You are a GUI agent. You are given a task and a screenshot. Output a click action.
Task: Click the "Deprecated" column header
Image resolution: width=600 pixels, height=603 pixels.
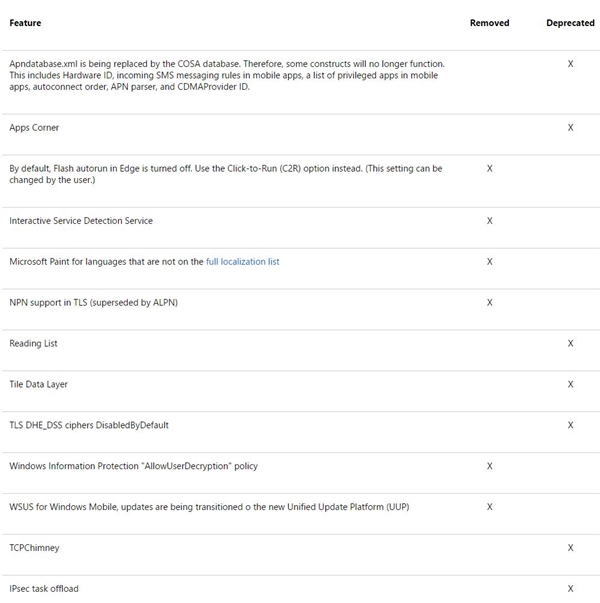tap(570, 23)
